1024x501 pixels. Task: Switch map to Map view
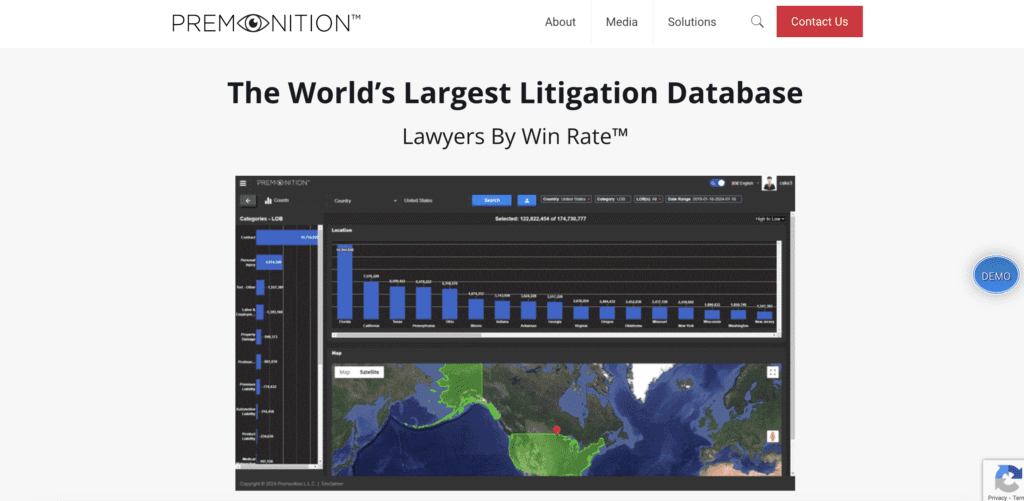(345, 372)
